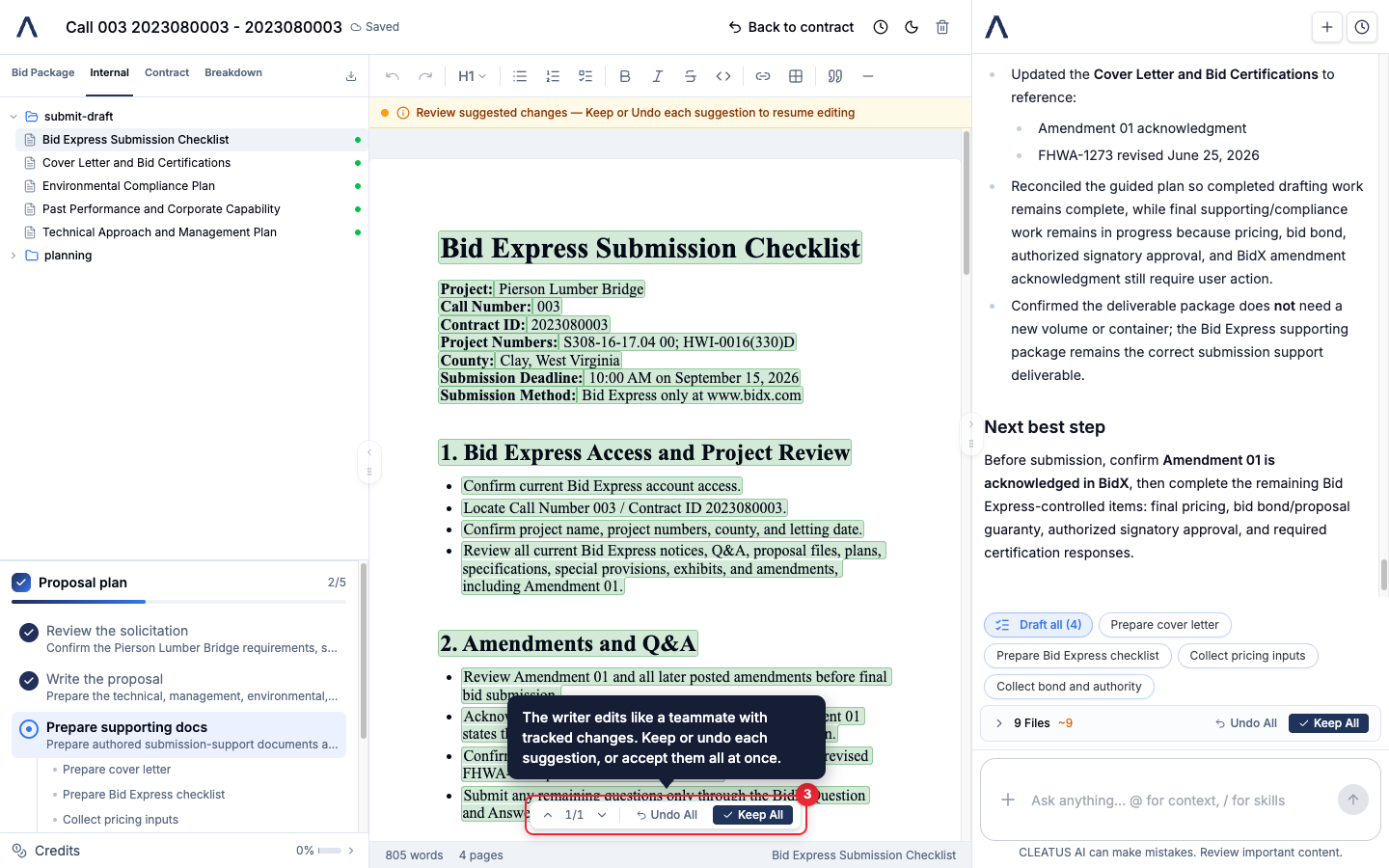Expand the 9 Files changes list
Screen dimensions: 1389x868
(999, 723)
